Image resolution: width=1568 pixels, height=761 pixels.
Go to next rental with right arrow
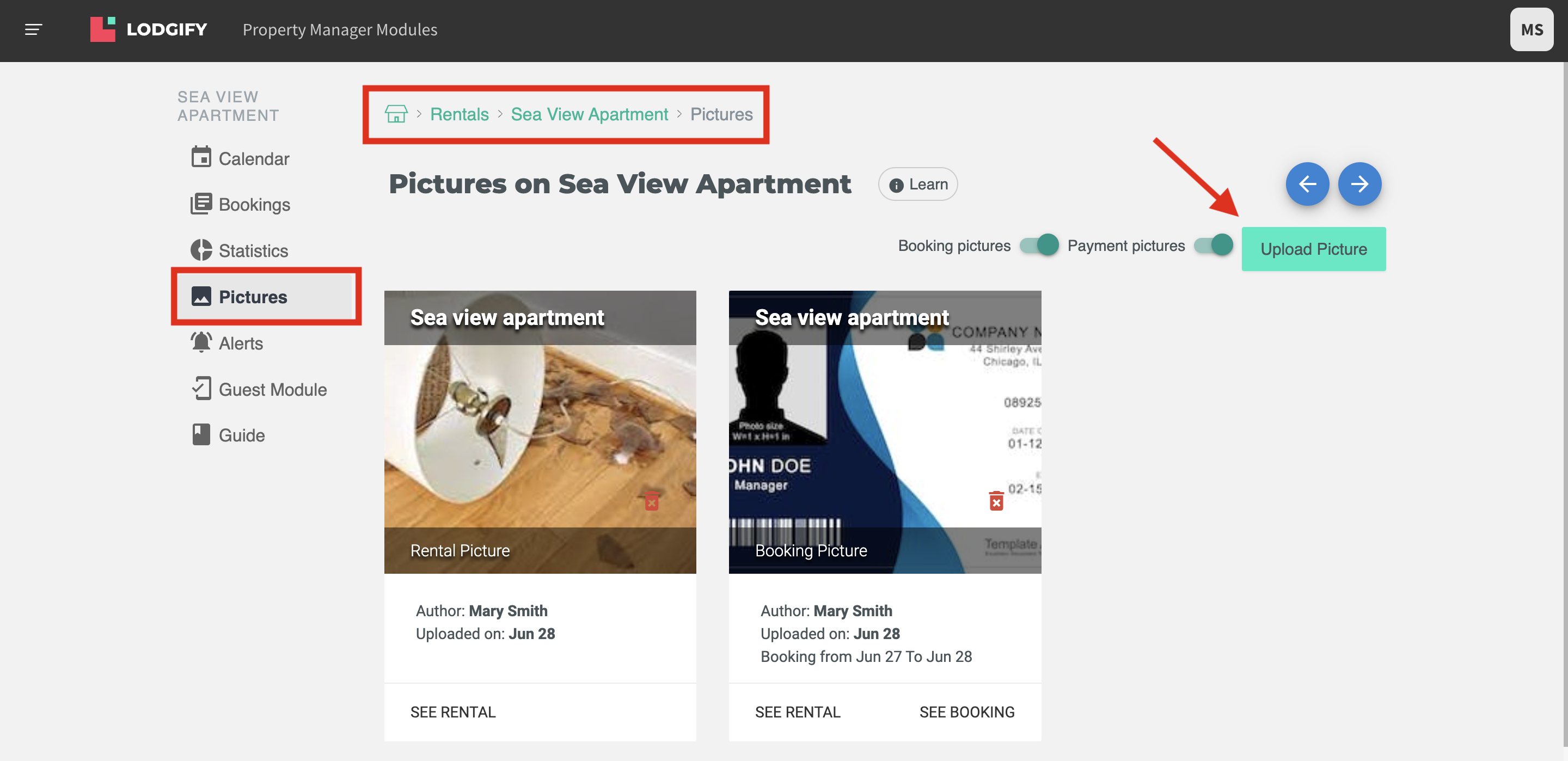point(1359,183)
